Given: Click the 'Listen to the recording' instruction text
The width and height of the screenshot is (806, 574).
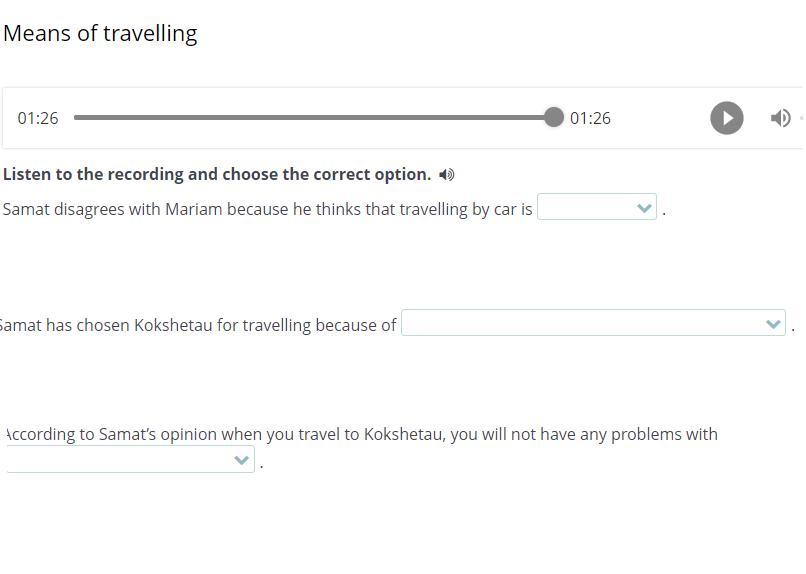Looking at the screenshot, I should pos(217,174).
